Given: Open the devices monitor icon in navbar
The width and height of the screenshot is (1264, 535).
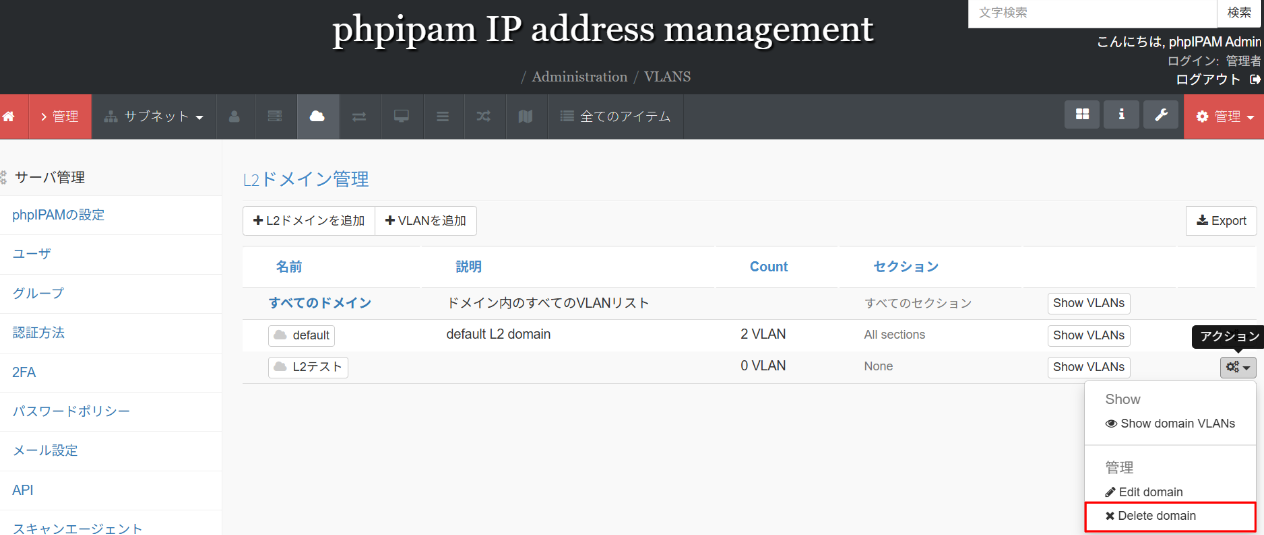Looking at the screenshot, I should tap(401, 117).
